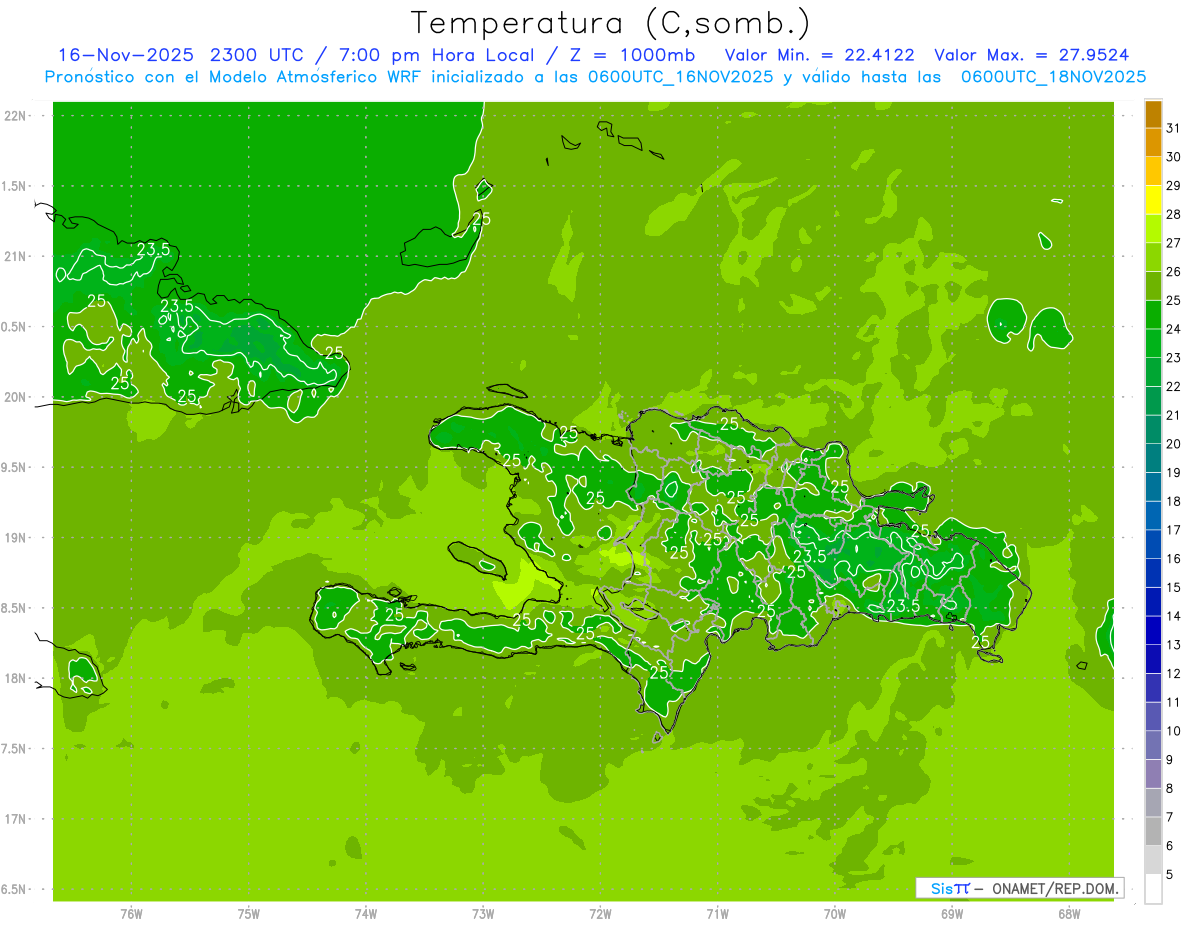The width and height of the screenshot is (1200, 927).
Task: Click the "7:00 pm Hora Local" text
Action: point(435,55)
